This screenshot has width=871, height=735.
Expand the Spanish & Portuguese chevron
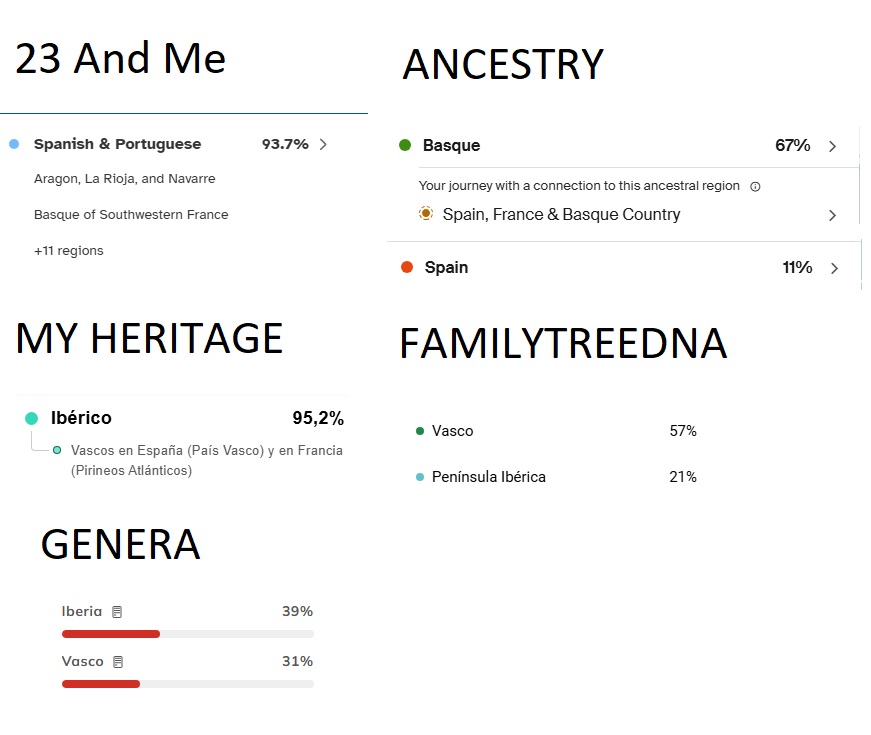[323, 144]
